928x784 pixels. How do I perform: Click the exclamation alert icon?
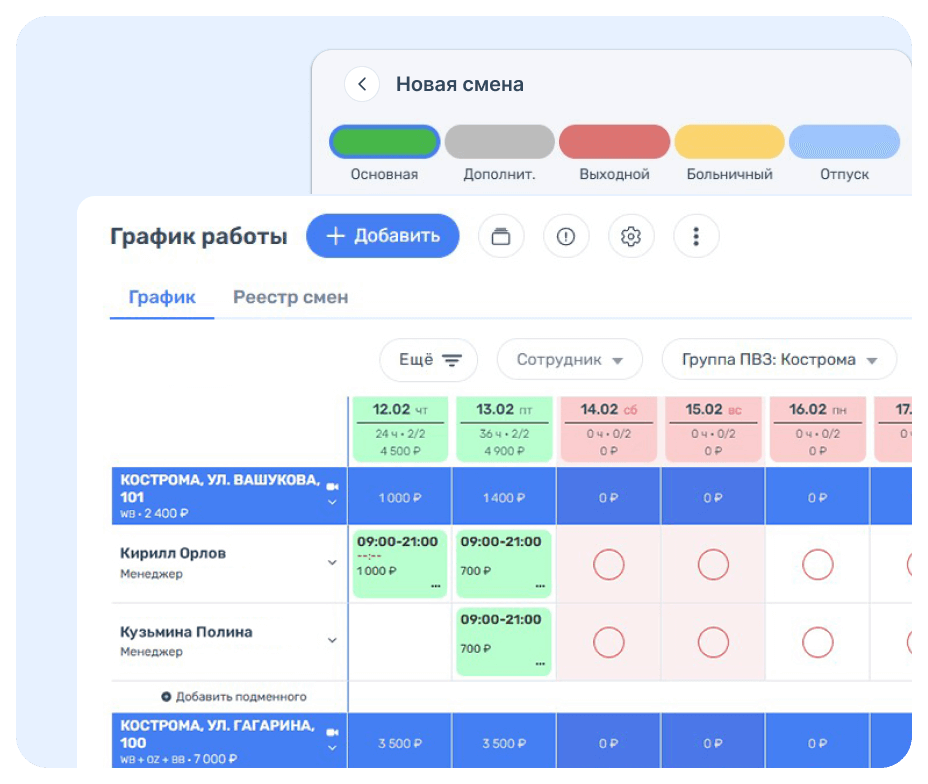tap(566, 237)
